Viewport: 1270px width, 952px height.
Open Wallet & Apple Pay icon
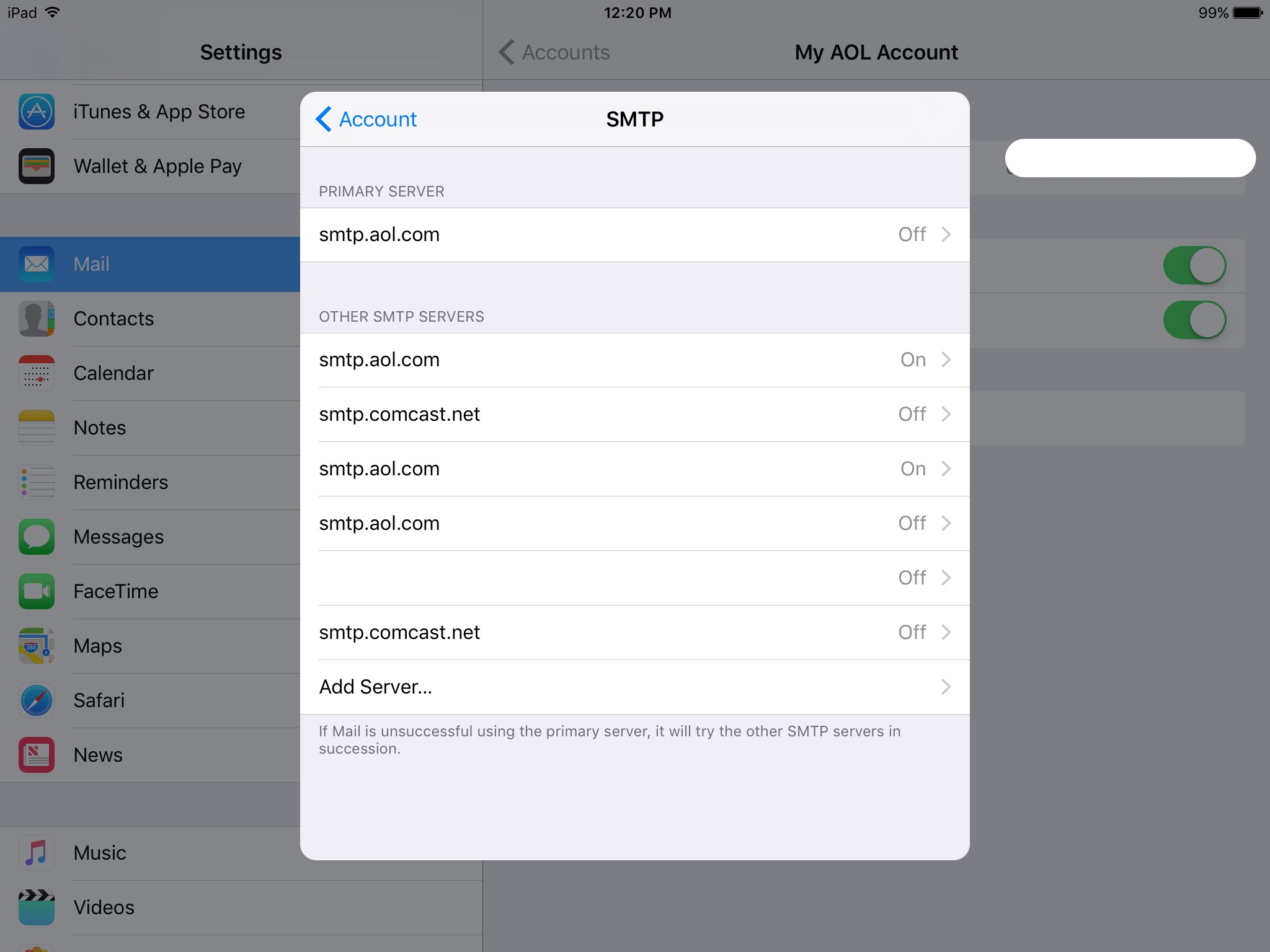(37, 166)
